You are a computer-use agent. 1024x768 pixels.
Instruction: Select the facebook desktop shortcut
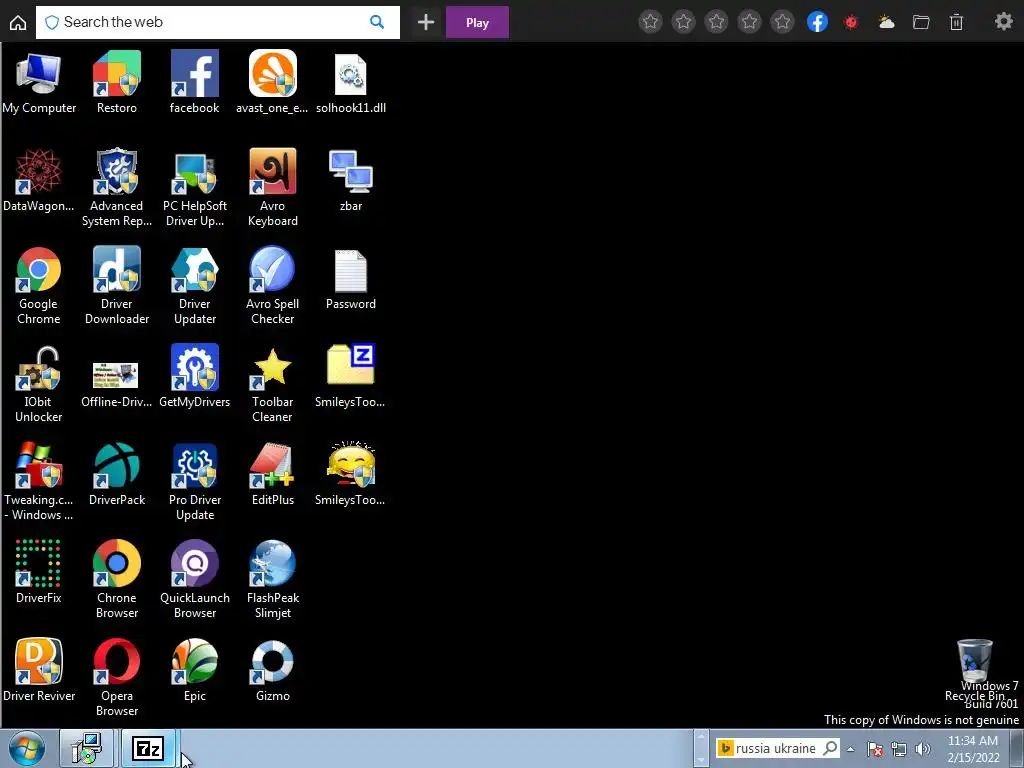pyautogui.click(x=195, y=73)
